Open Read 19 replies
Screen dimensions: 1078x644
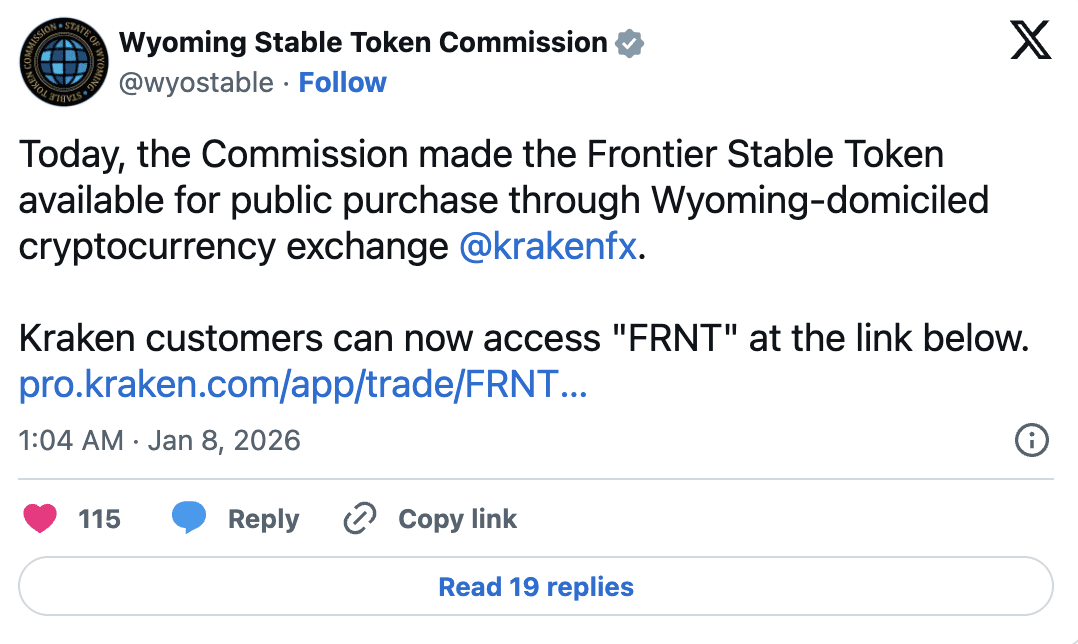[536, 586]
